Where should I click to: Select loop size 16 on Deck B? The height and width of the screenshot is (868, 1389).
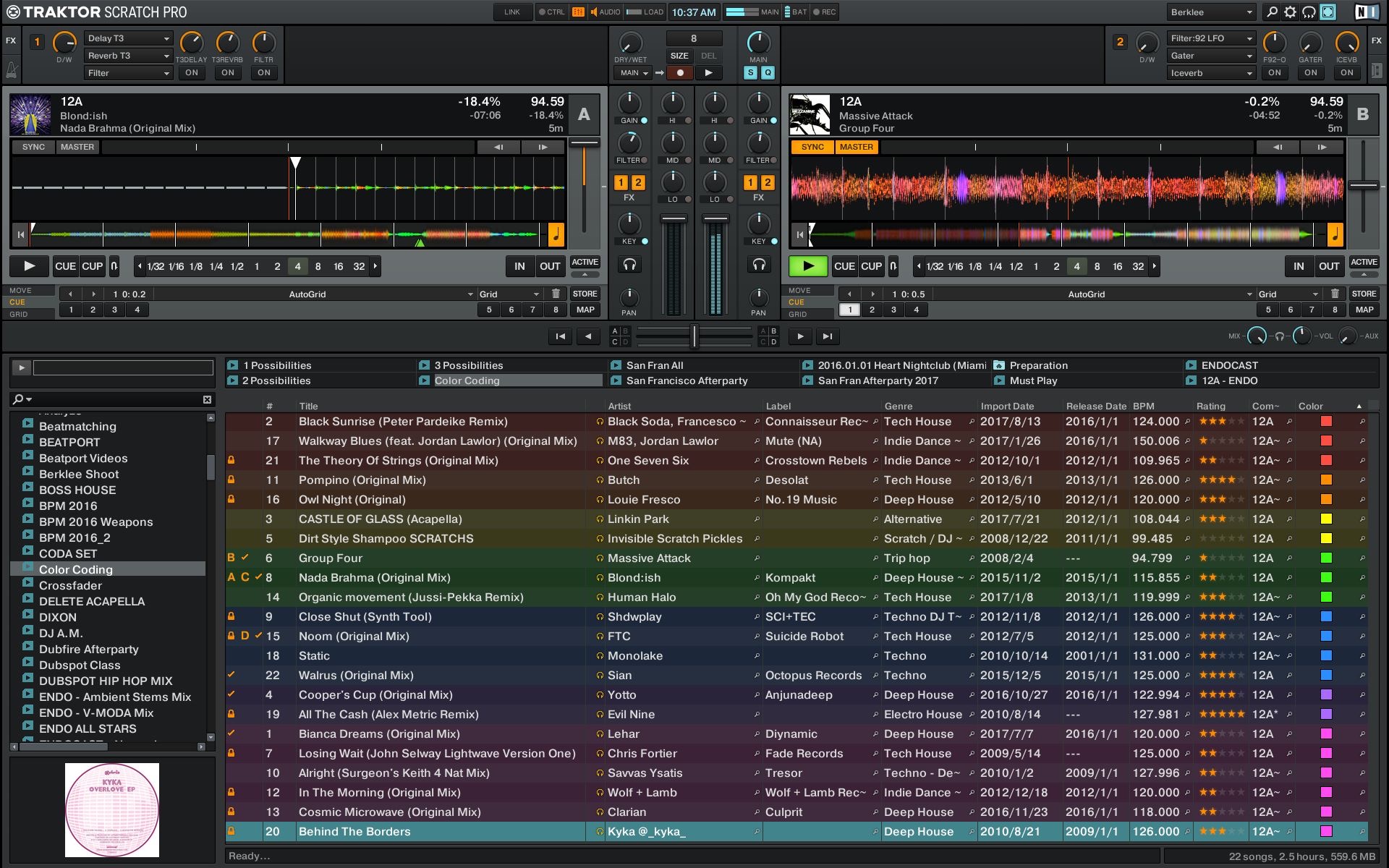coord(1117,266)
